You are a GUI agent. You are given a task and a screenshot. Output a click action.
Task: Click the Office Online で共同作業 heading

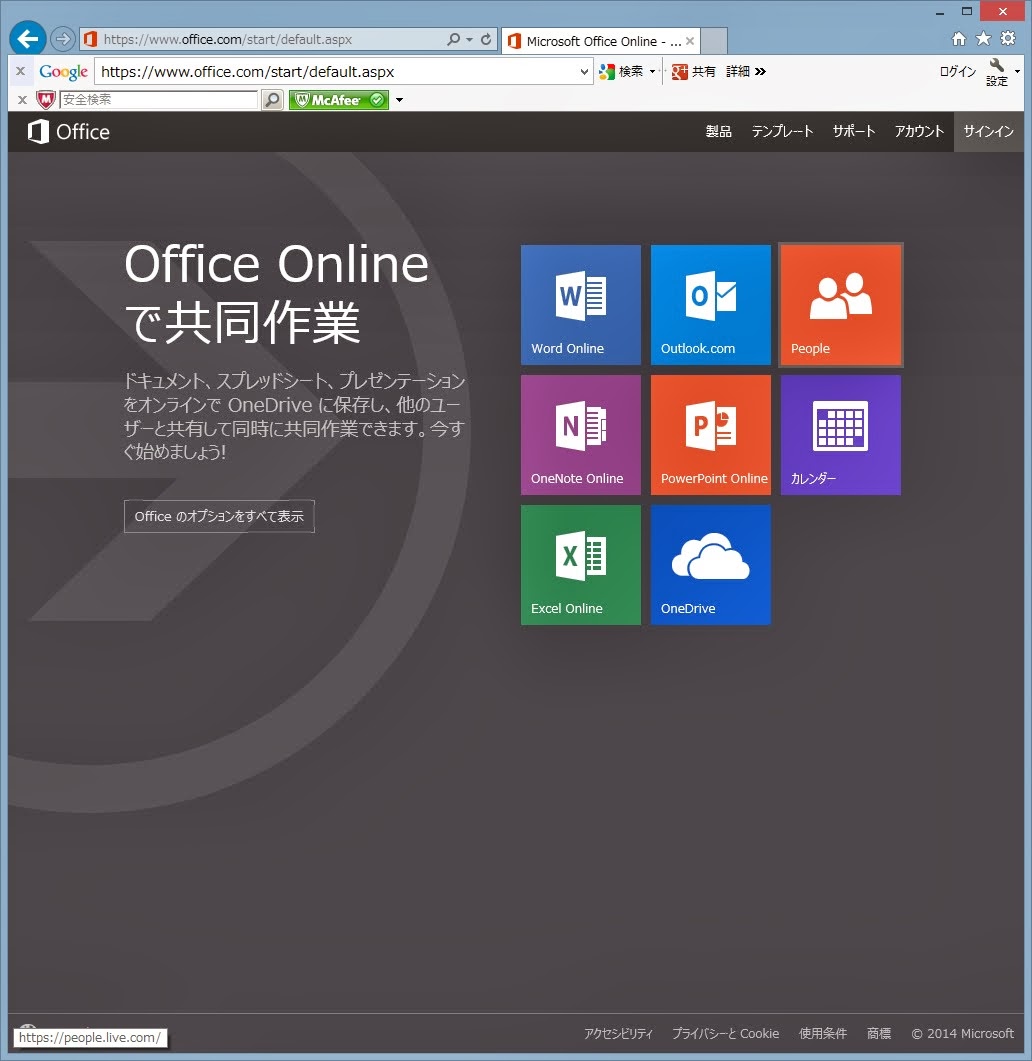(277, 293)
